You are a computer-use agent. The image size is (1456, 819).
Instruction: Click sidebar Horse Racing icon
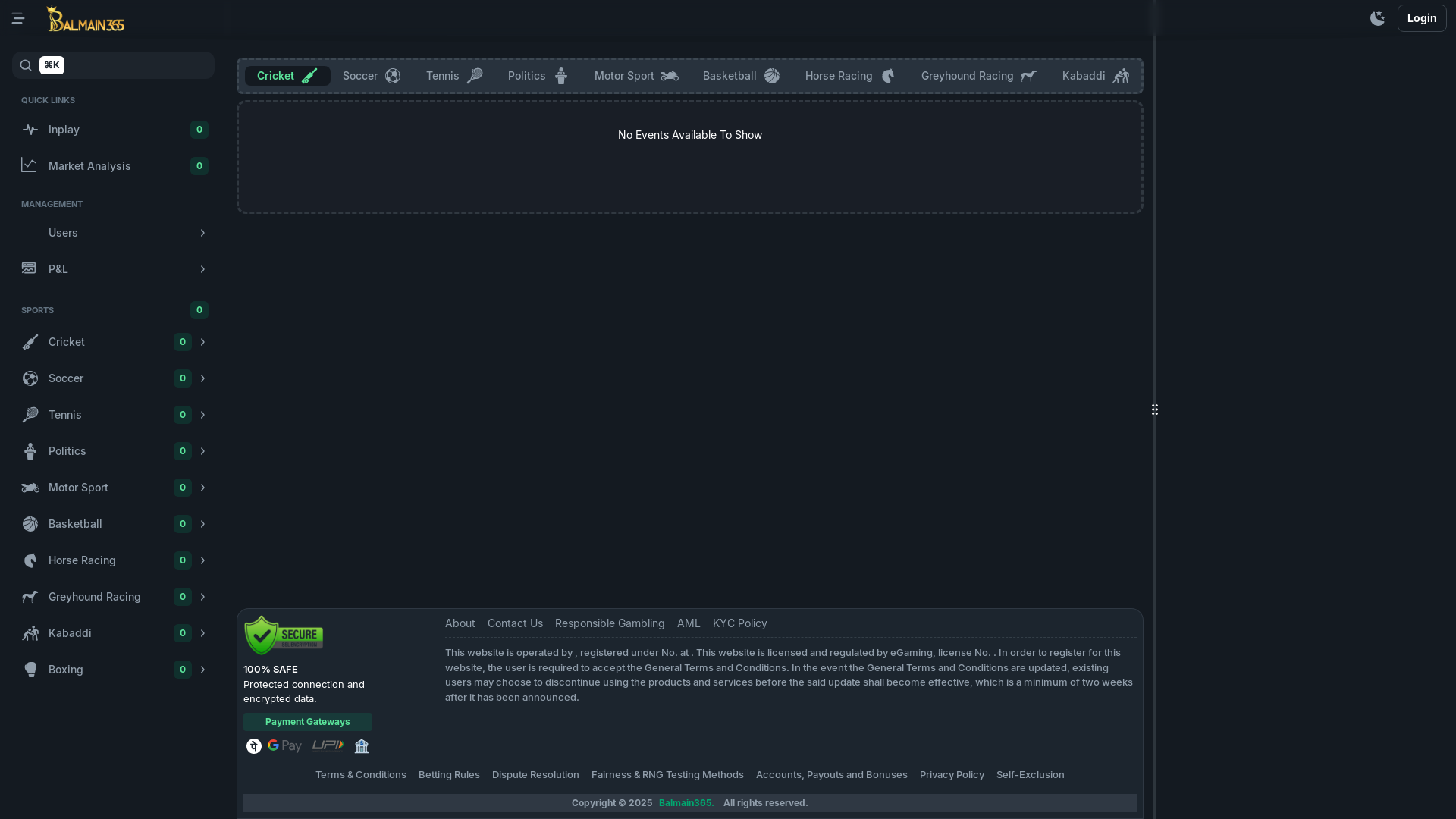[30, 560]
